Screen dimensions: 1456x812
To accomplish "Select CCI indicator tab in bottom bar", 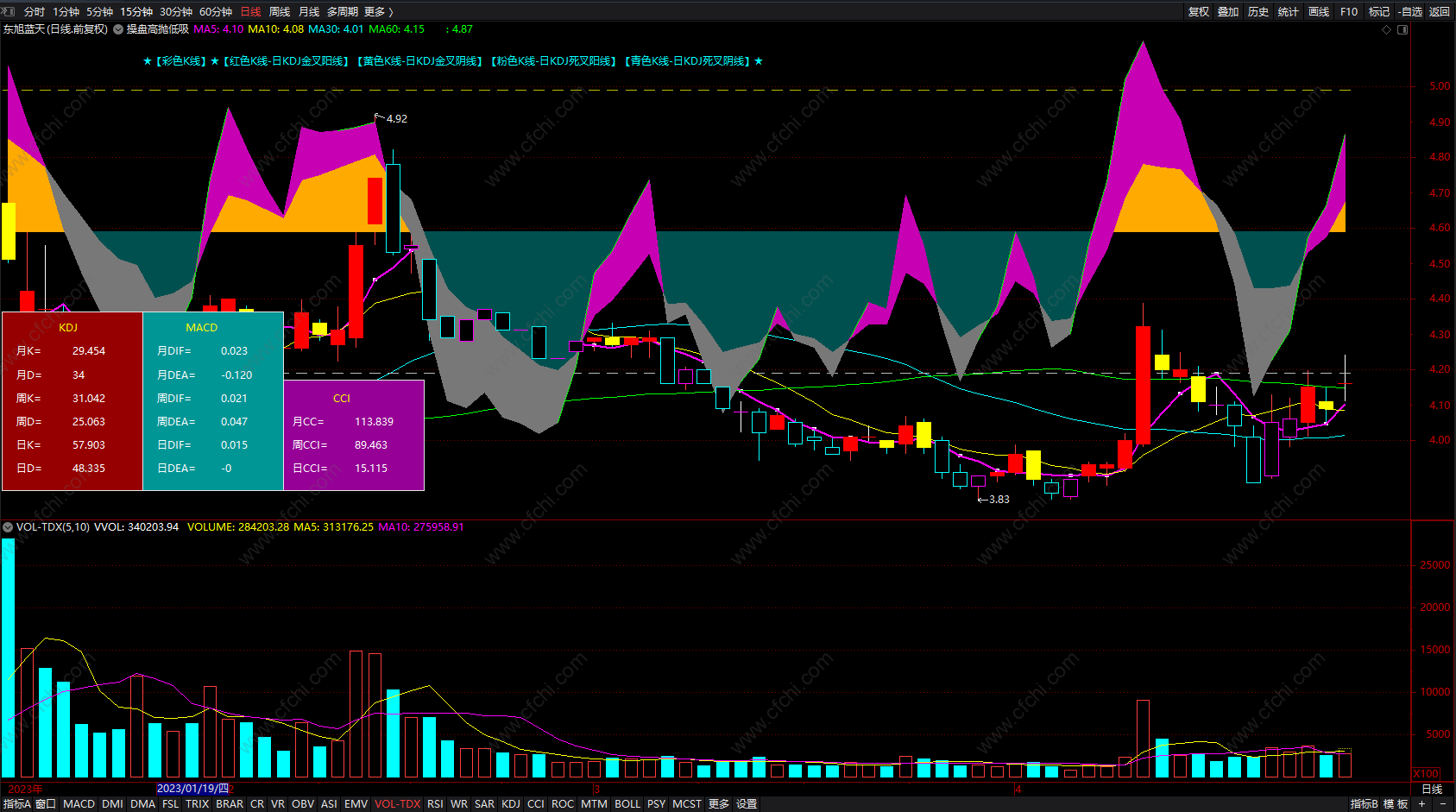I will coord(536,804).
